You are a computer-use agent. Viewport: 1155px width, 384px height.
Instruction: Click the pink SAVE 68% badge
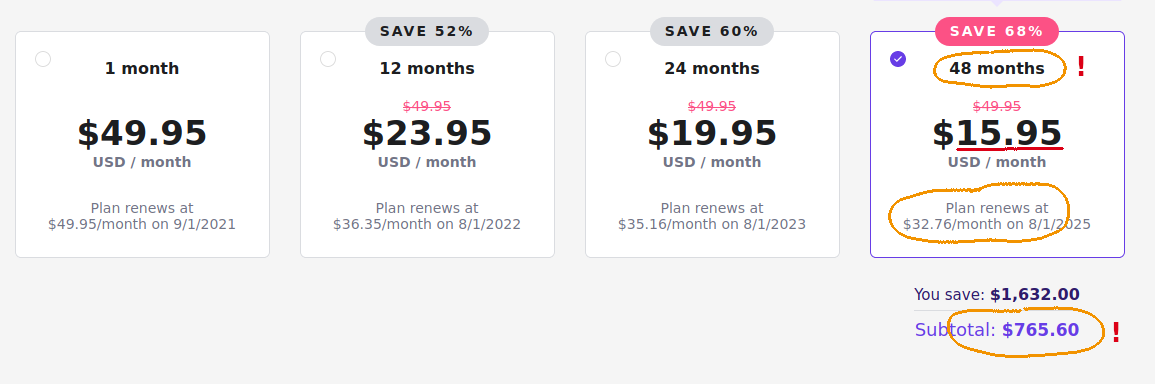tap(997, 32)
